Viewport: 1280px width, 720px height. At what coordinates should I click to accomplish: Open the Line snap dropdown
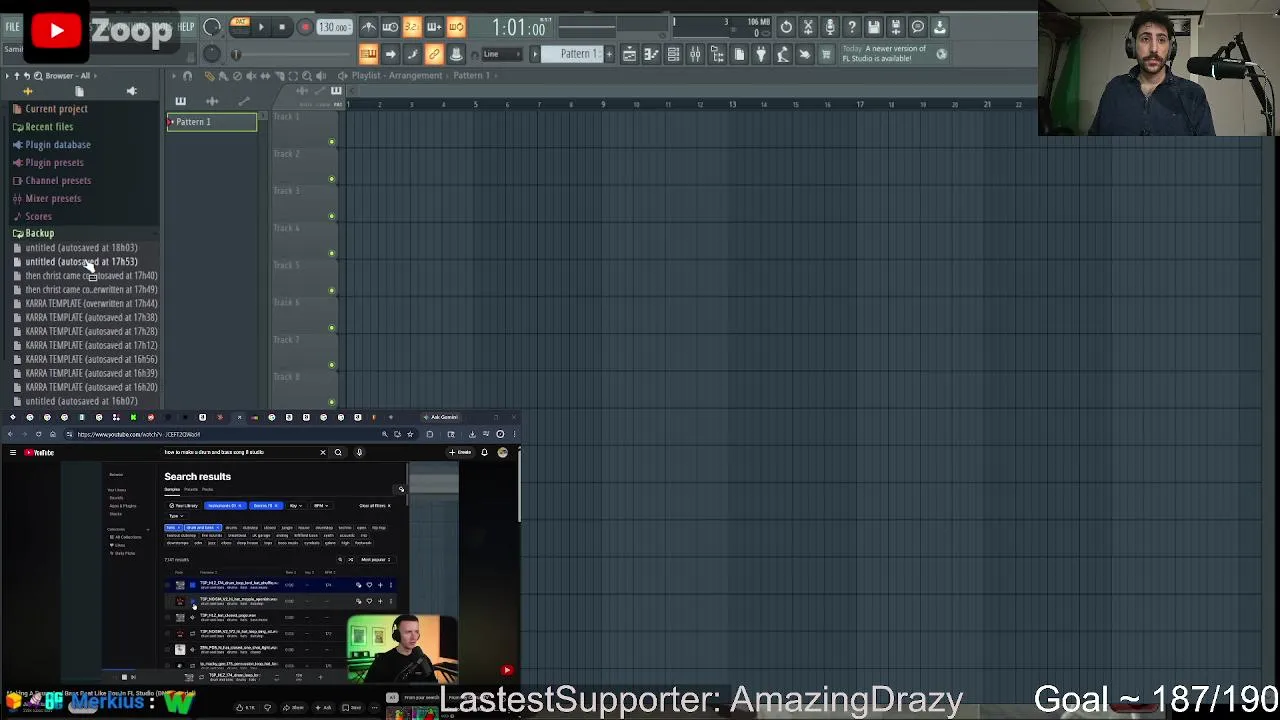(x=500, y=54)
